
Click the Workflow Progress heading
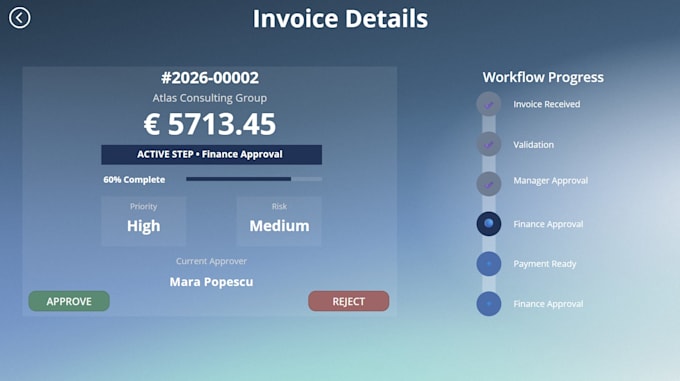pyautogui.click(x=543, y=77)
